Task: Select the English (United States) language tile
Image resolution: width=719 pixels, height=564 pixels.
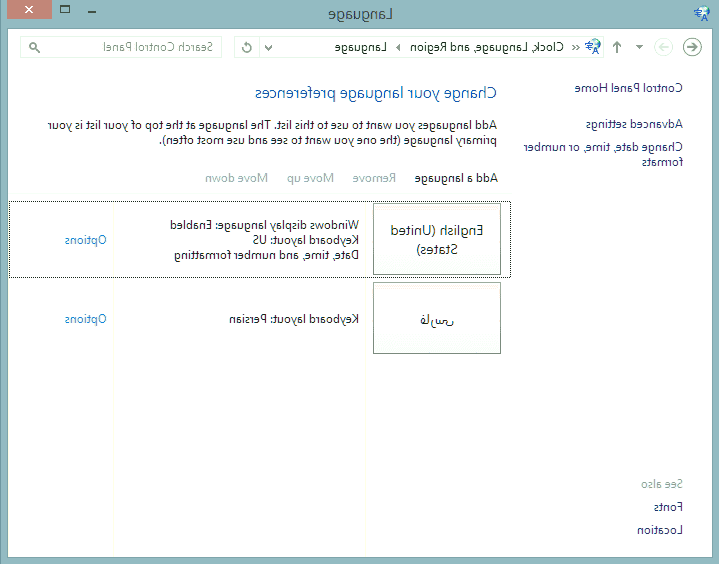Action: click(437, 239)
